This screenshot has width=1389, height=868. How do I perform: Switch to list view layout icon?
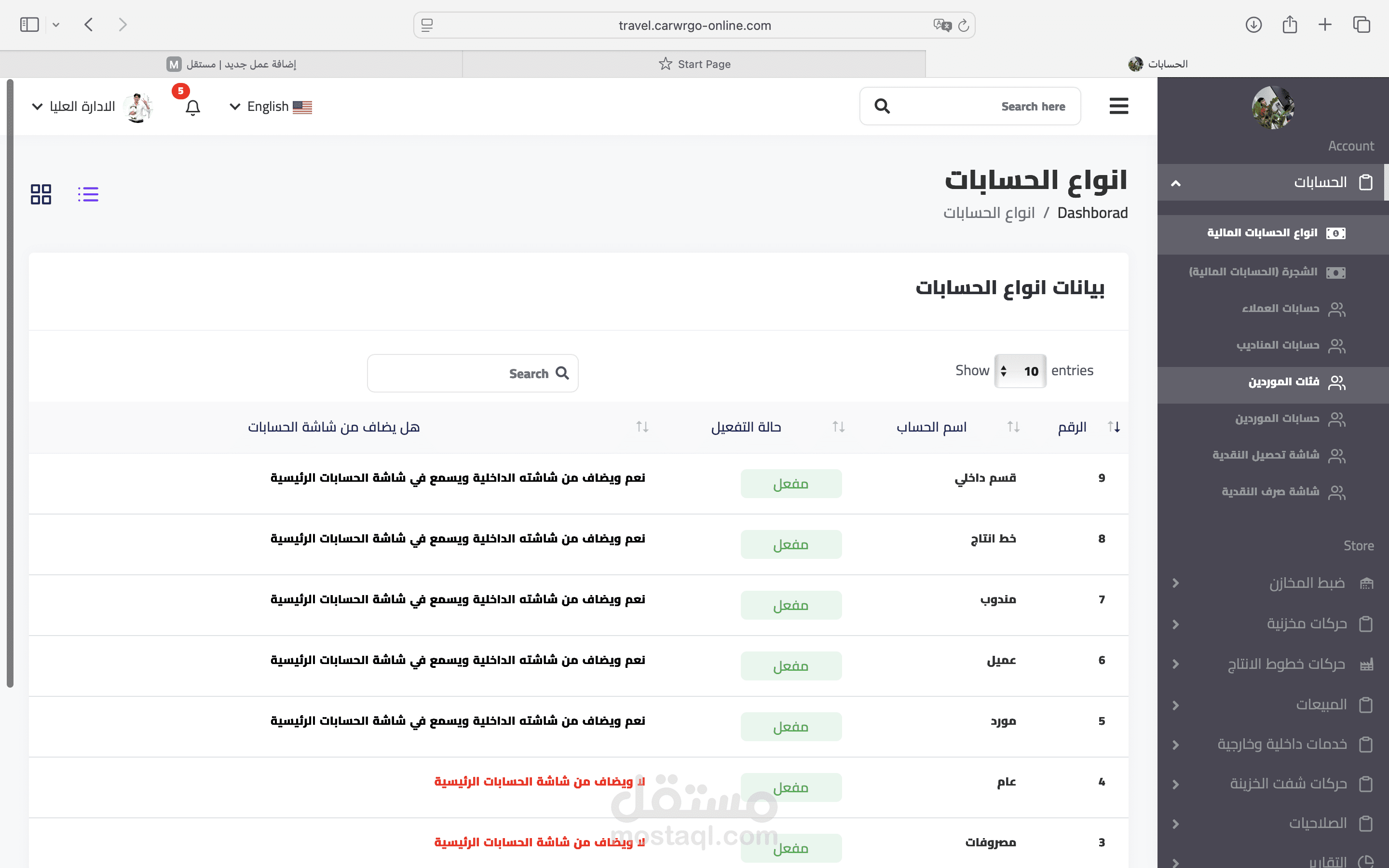click(x=88, y=194)
